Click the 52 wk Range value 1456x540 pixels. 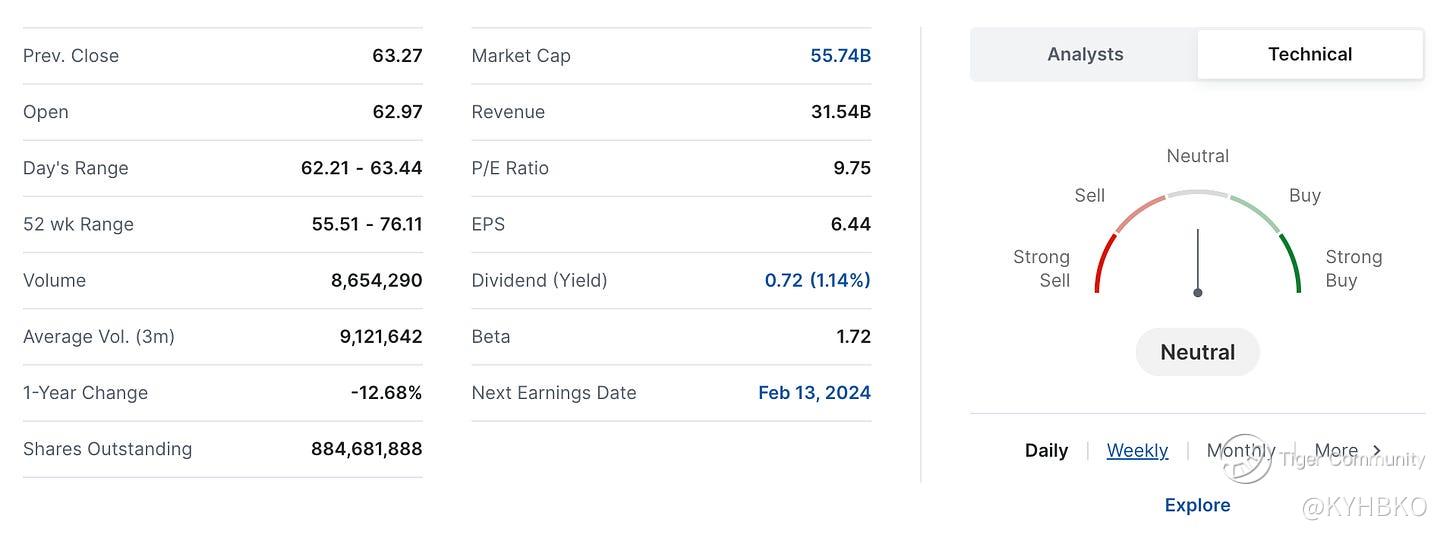pyautogui.click(x=366, y=224)
